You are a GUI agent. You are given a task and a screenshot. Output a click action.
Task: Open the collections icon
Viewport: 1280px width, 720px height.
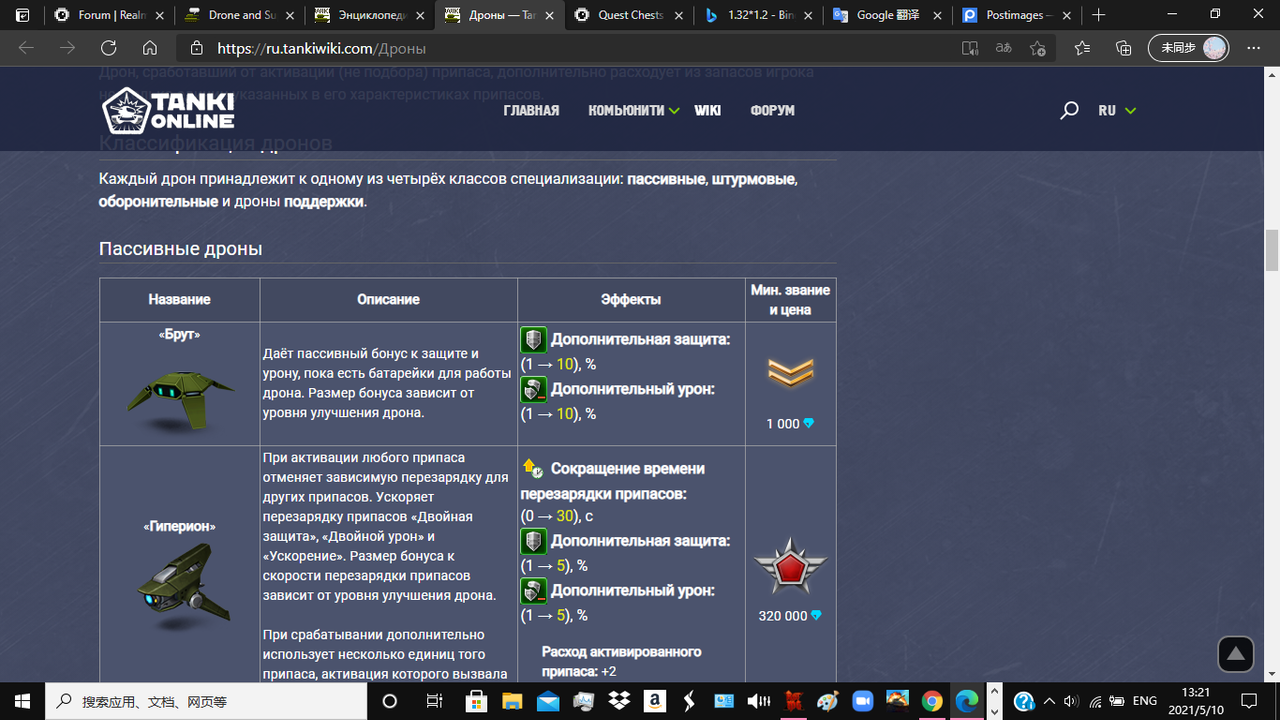click(1123, 48)
